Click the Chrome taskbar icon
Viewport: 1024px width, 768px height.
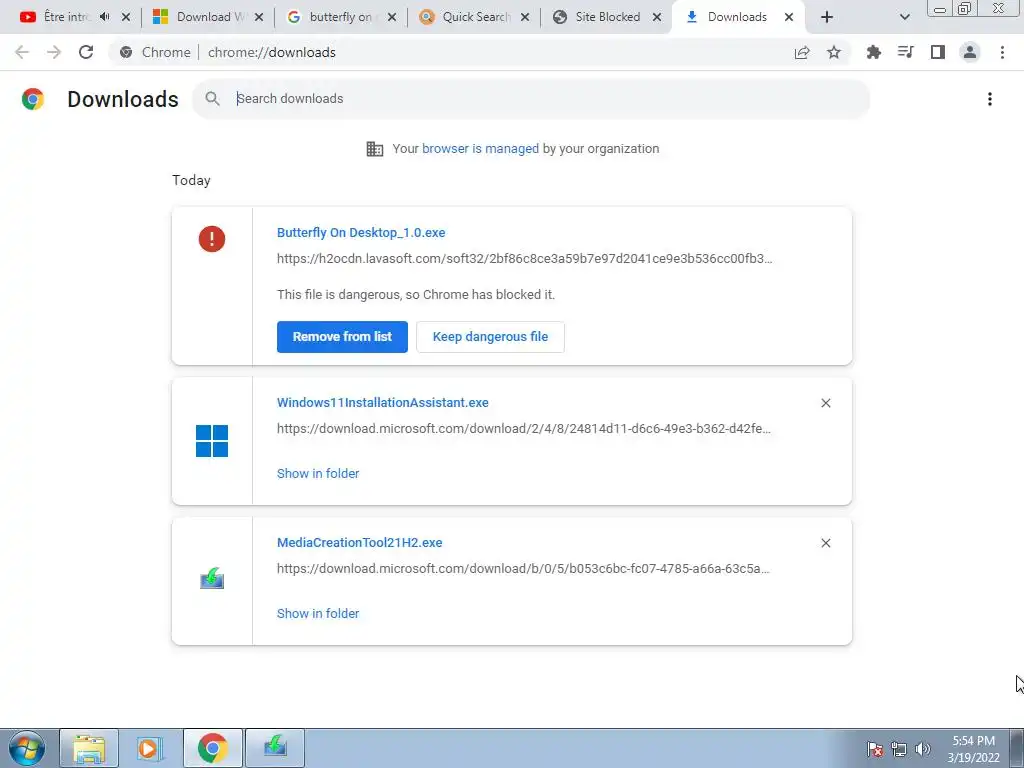(x=212, y=748)
